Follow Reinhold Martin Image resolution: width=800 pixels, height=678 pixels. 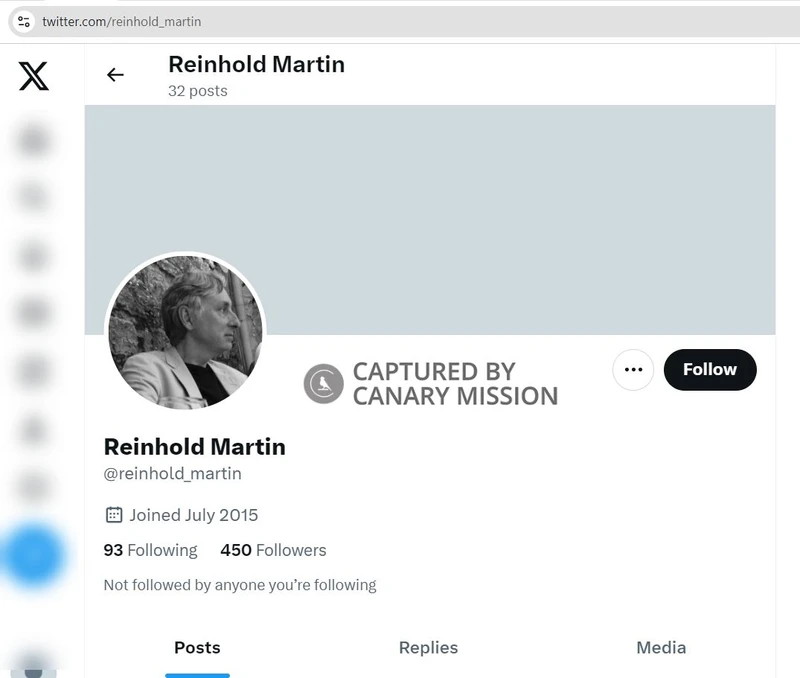click(710, 369)
